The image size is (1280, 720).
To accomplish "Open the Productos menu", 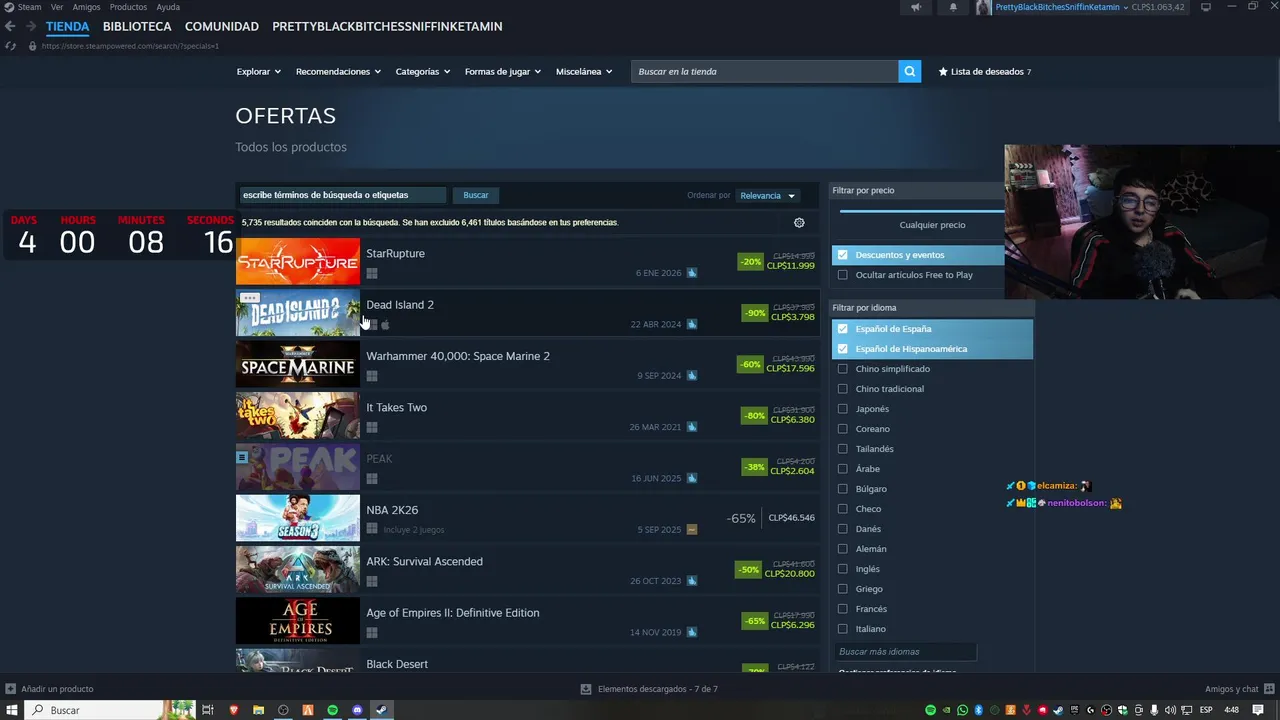I will (x=128, y=7).
